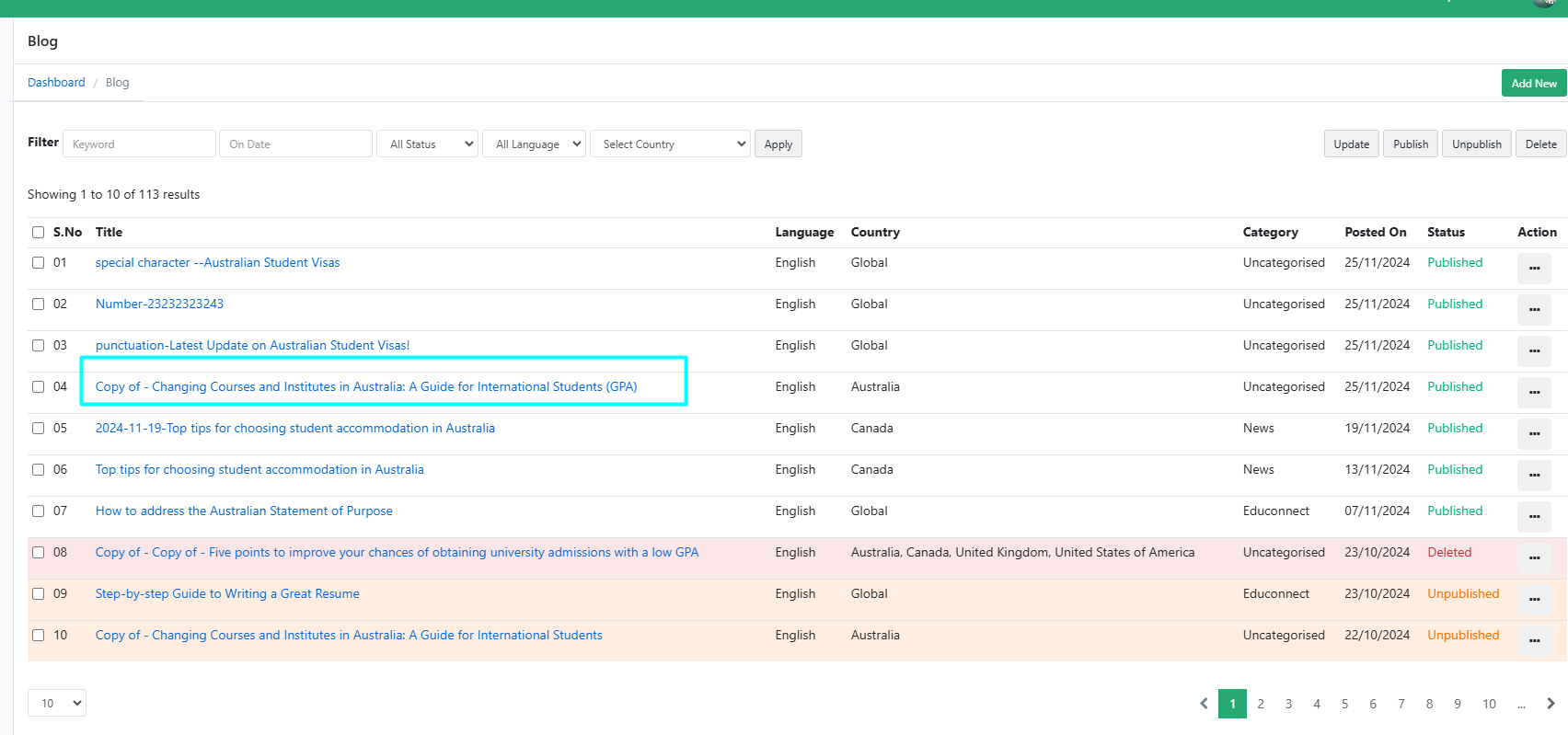Open the rows-per-page selector
1568x735 pixels.
57,704
